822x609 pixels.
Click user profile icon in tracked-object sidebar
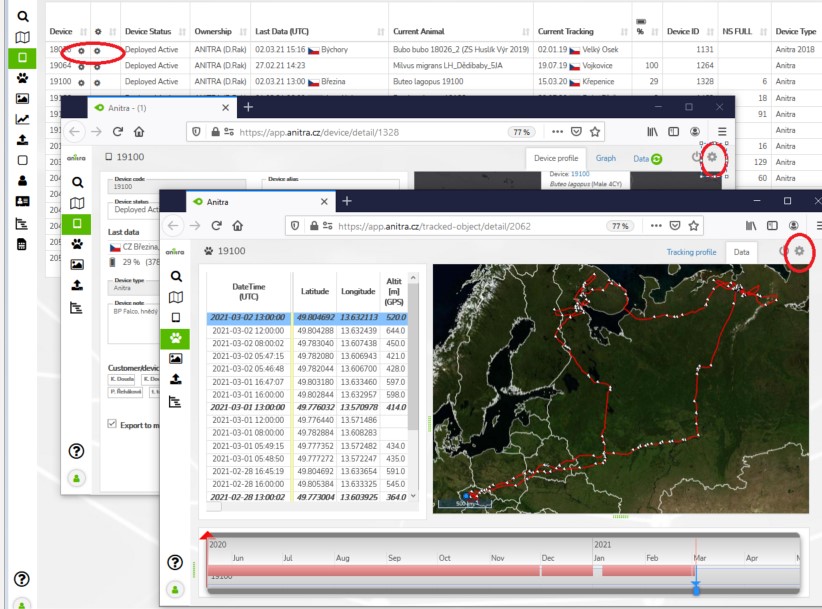click(x=175, y=590)
